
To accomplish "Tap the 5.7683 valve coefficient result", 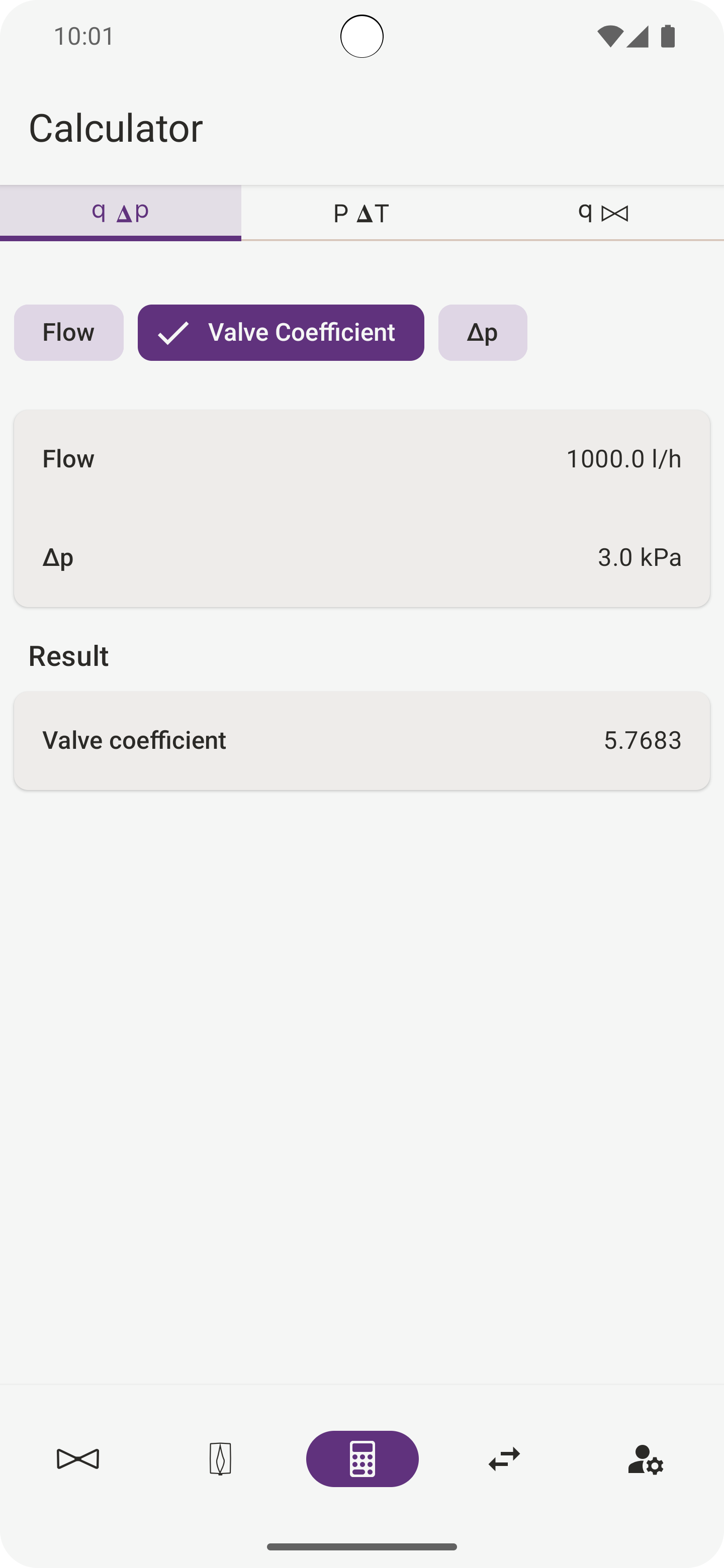I will click(643, 741).
